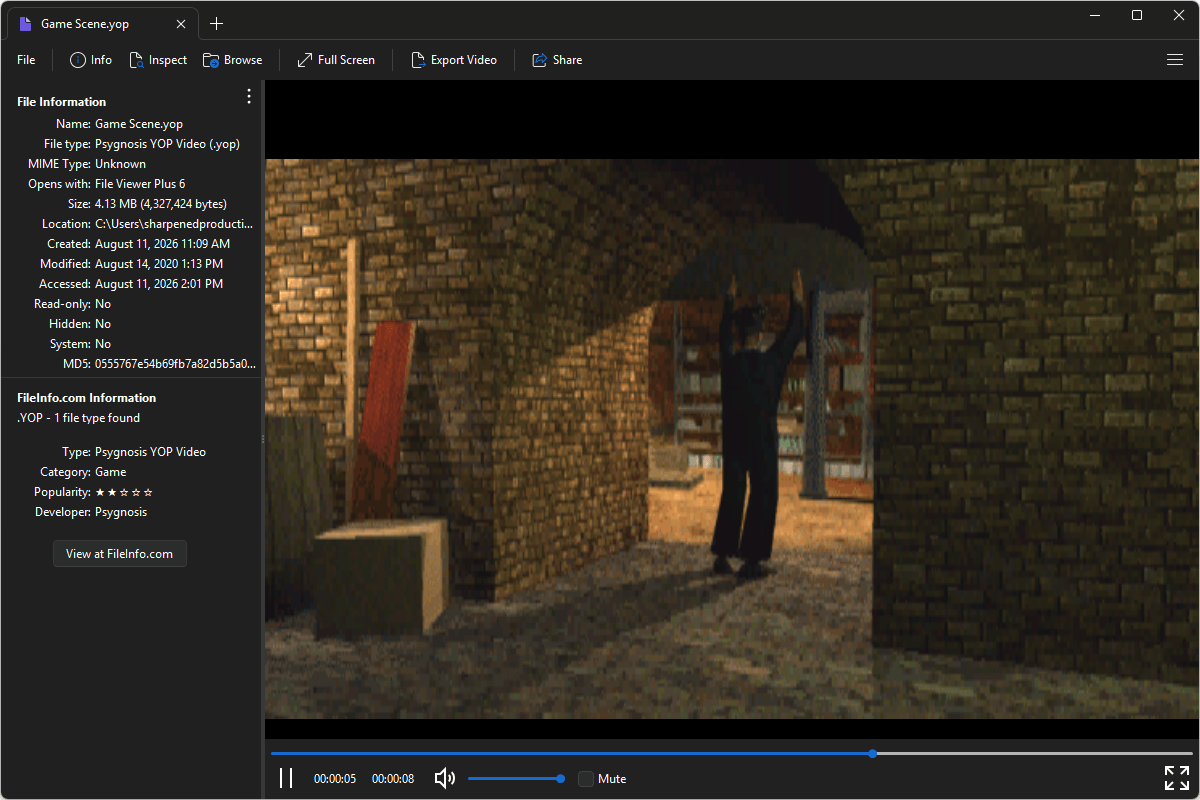The height and width of the screenshot is (800, 1200).
Task: Click the Location path value
Action: click(175, 224)
